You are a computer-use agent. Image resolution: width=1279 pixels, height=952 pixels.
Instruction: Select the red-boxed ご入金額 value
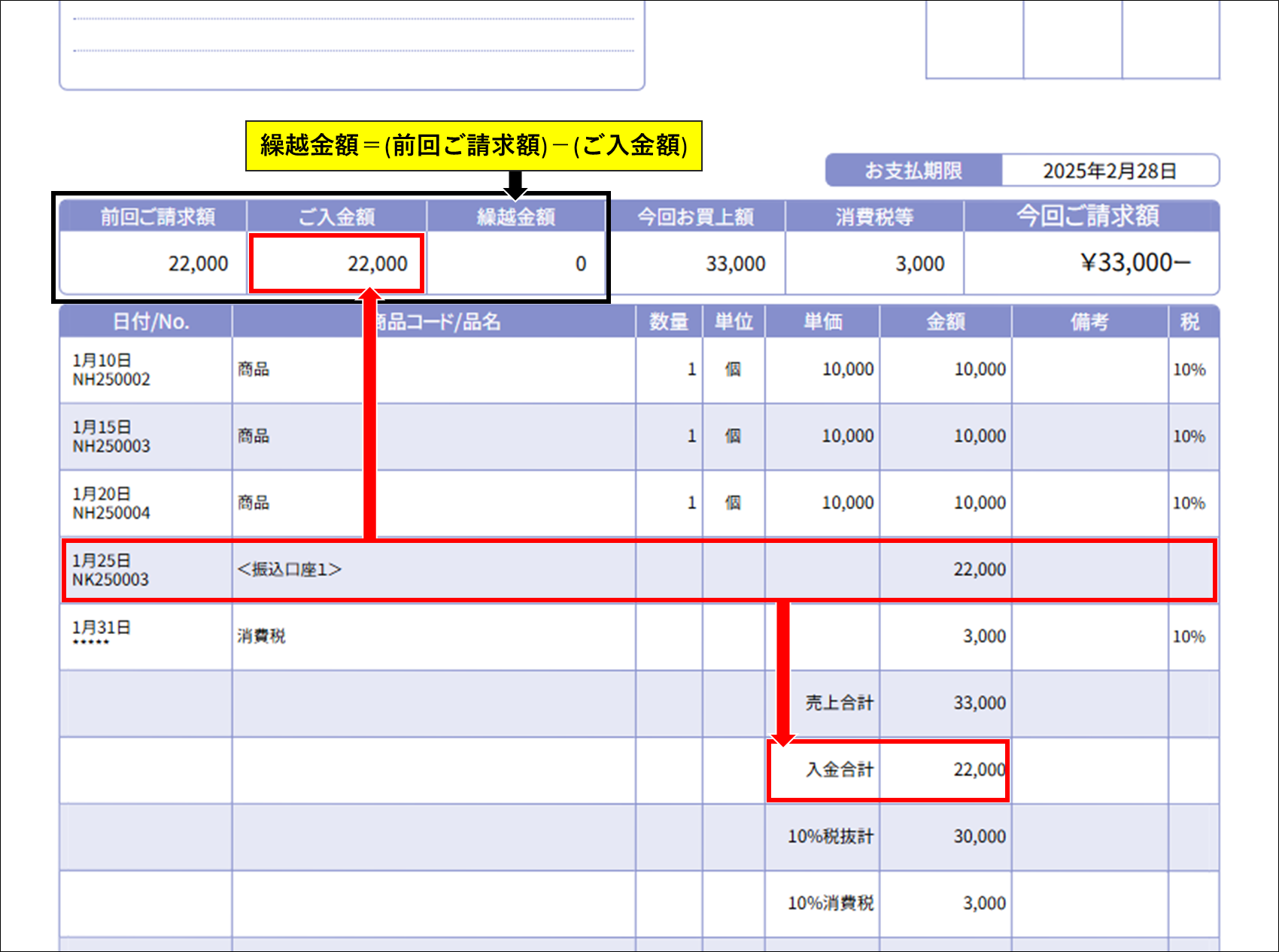(x=337, y=264)
